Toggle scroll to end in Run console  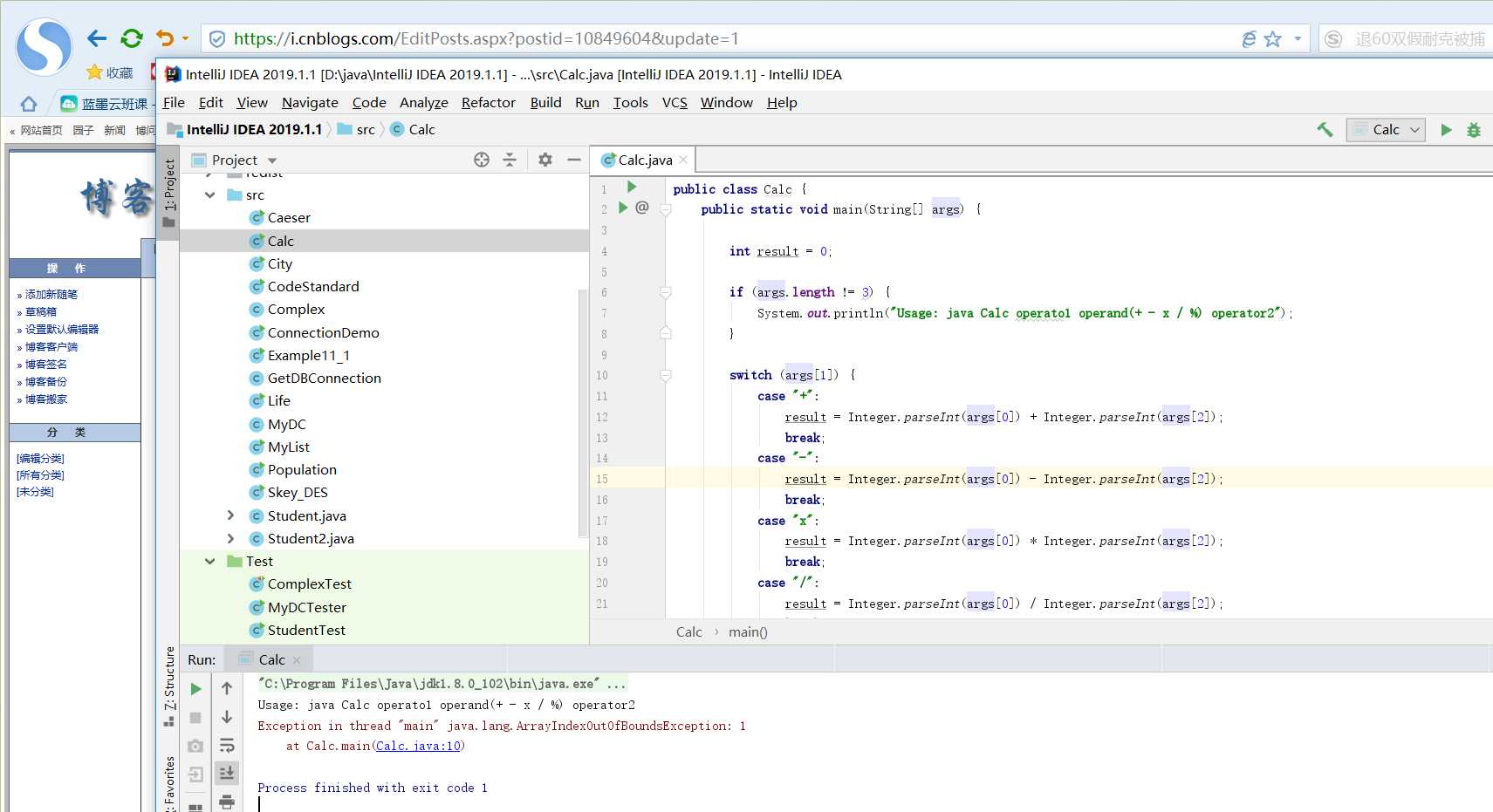(227, 773)
